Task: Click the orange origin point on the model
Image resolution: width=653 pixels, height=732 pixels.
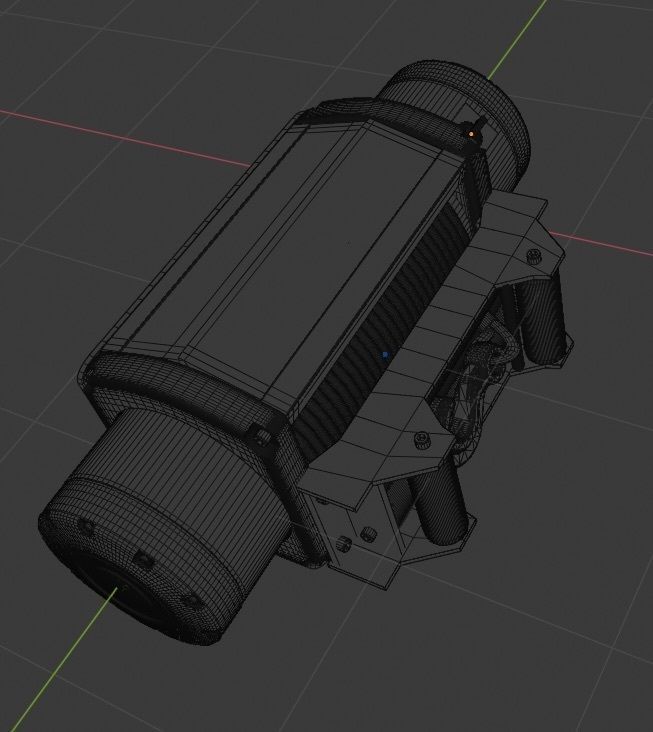Action: (471, 134)
